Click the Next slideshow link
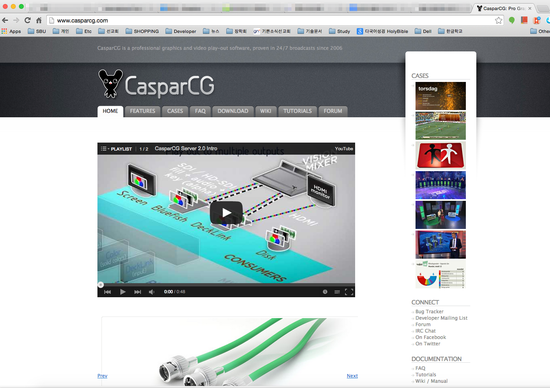 (352, 376)
